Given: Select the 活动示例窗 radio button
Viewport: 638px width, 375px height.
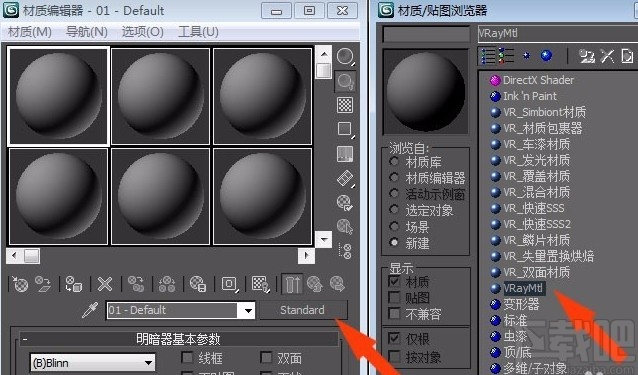Looking at the screenshot, I should (x=394, y=194).
